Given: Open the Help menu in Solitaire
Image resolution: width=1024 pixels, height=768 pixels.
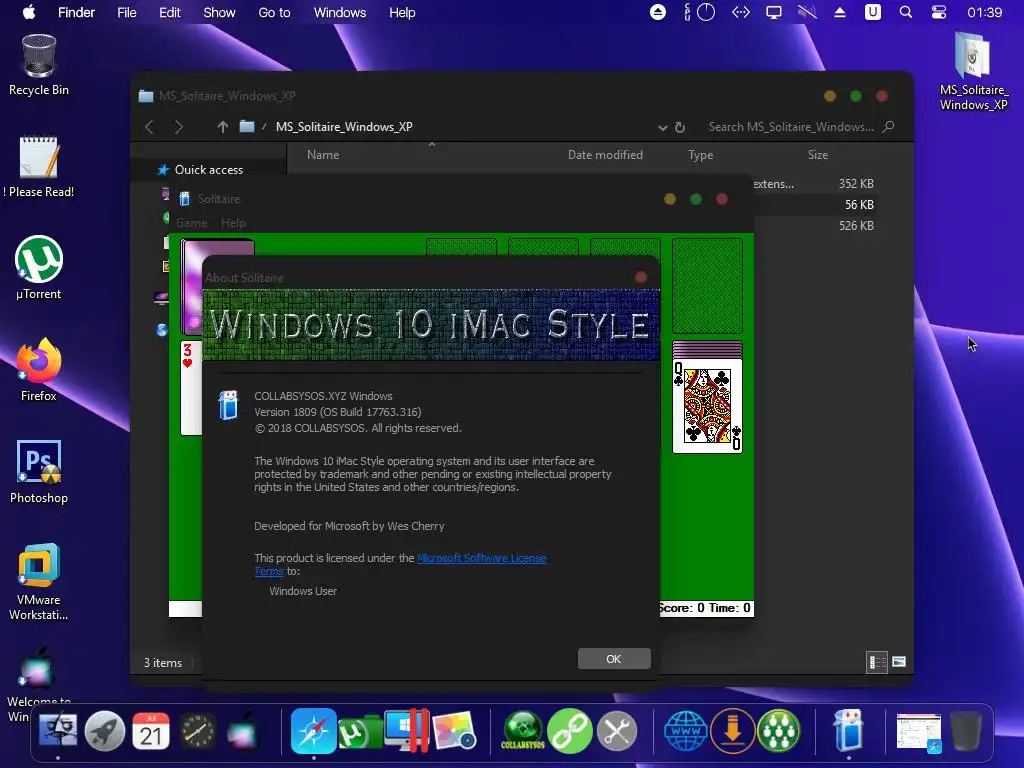Looking at the screenshot, I should (233, 223).
